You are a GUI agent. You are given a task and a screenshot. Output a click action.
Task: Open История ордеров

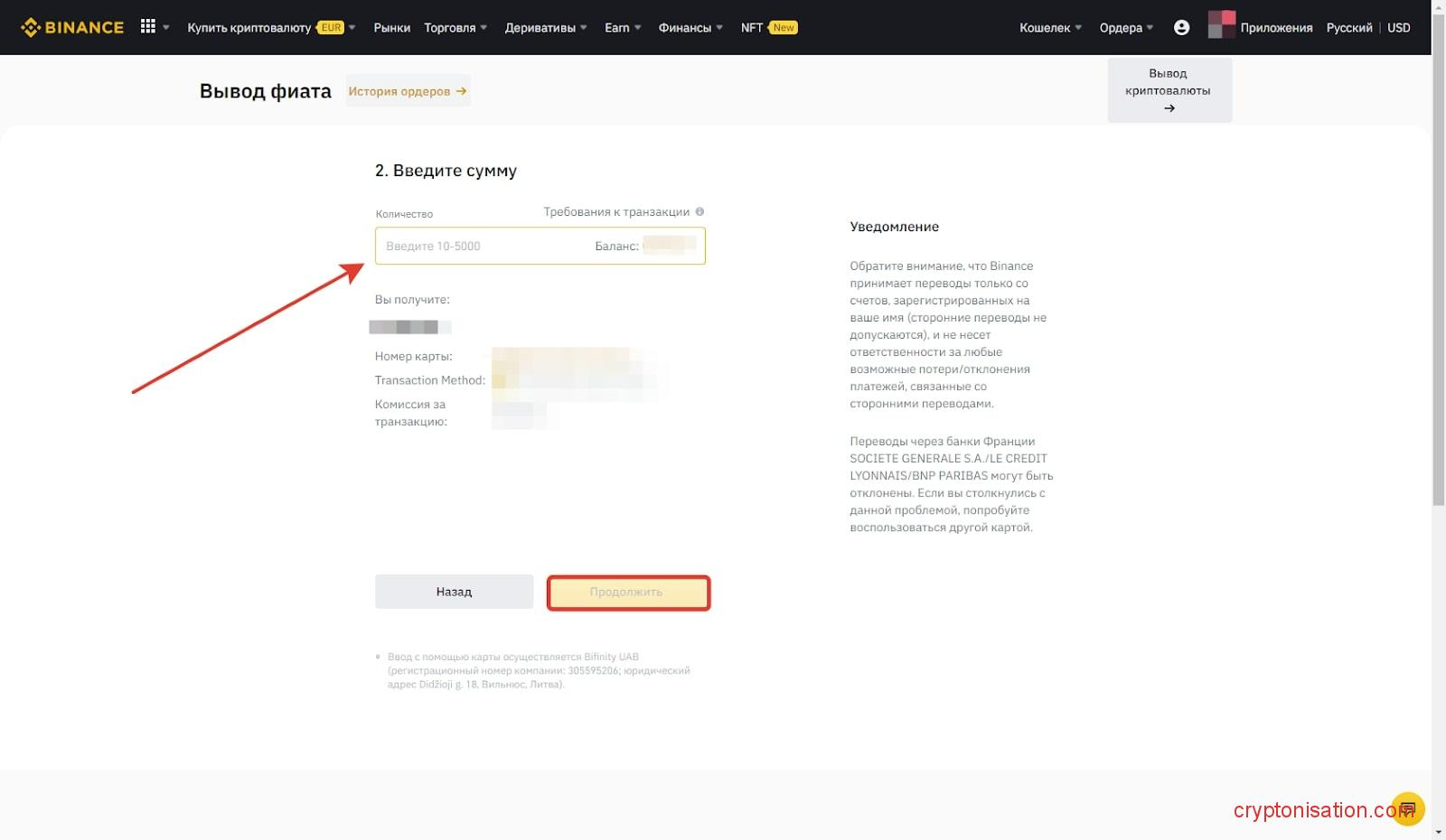[407, 90]
